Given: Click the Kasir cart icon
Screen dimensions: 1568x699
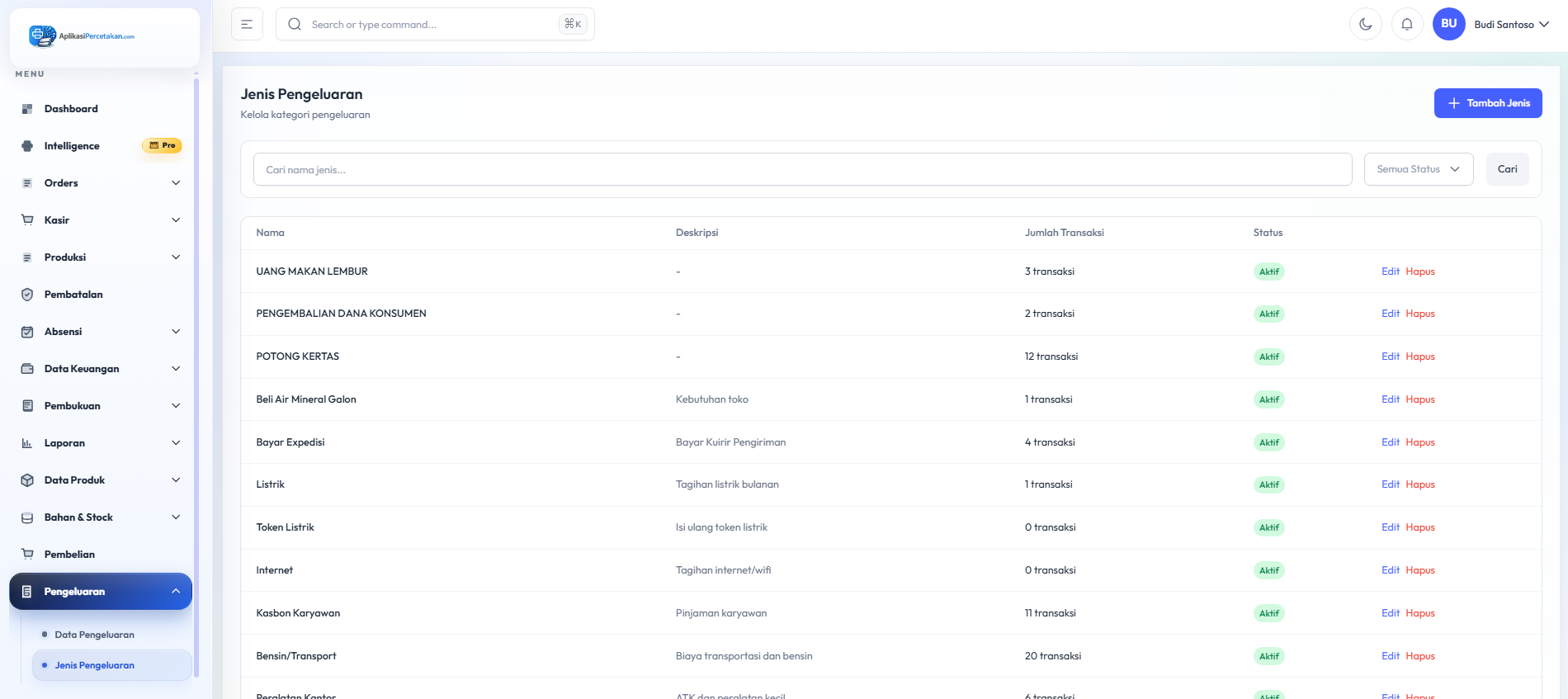Looking at the screenshot, I should coord(27,220).
